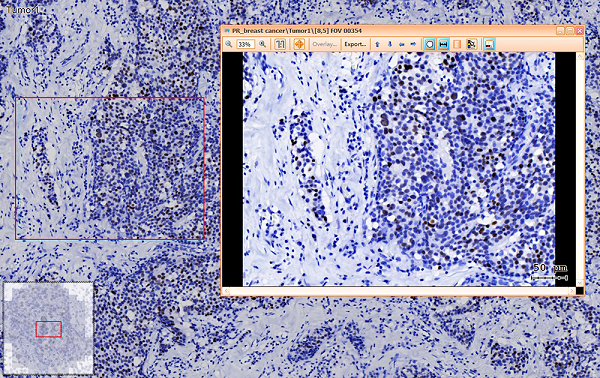Select the orange pan navigation icon
Screen dimensions: 600x378
[x=299, y=44]
